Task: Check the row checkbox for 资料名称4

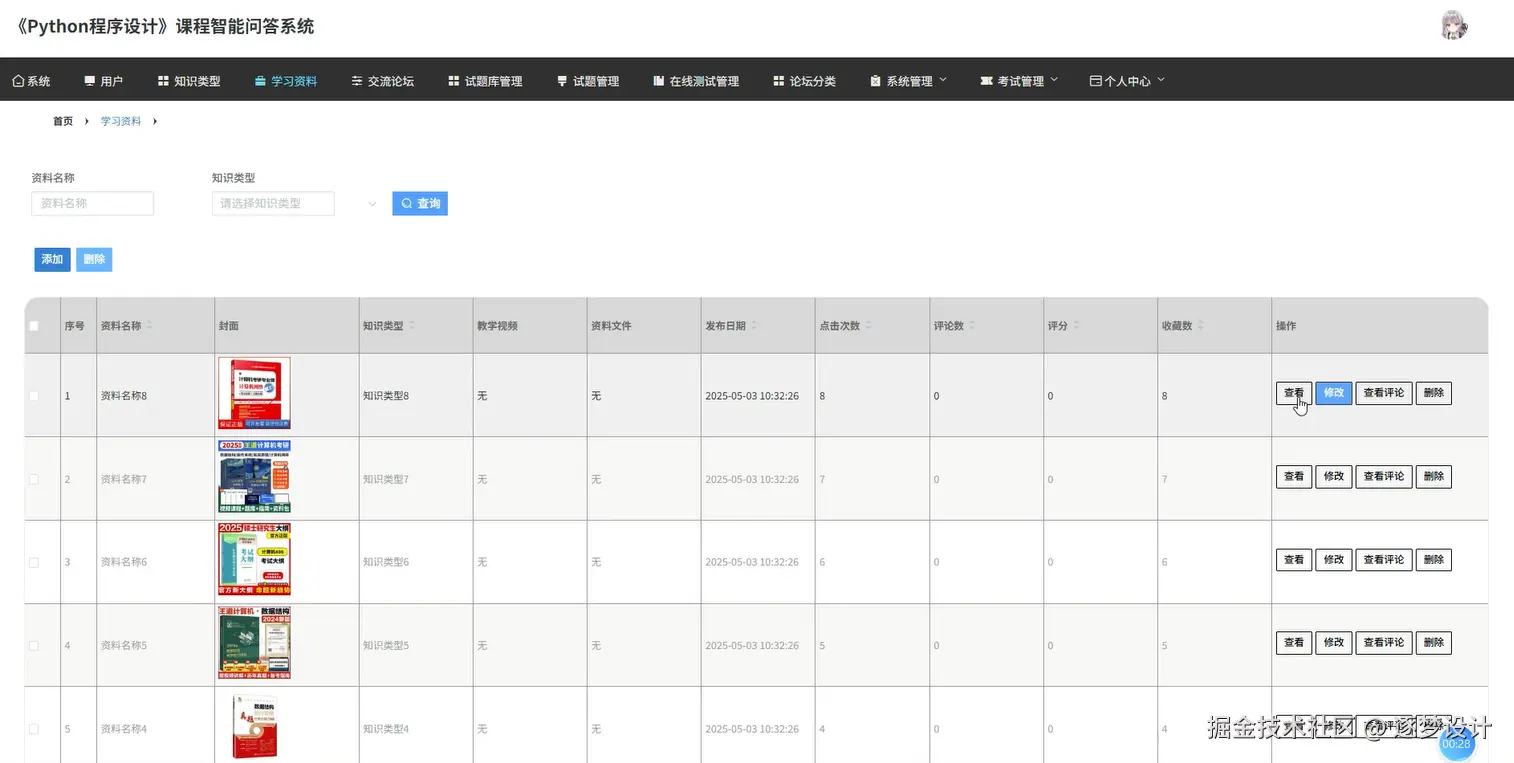Action: [x=34, y=729]
